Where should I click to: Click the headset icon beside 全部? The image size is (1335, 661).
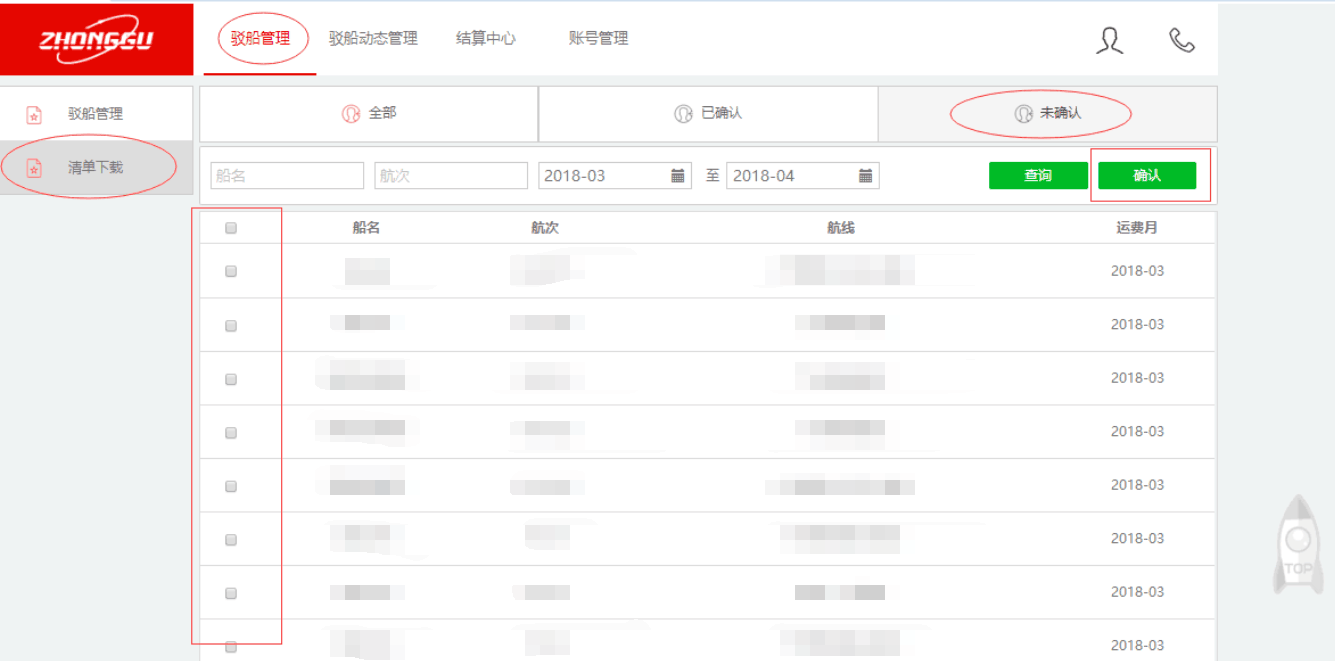351,114
